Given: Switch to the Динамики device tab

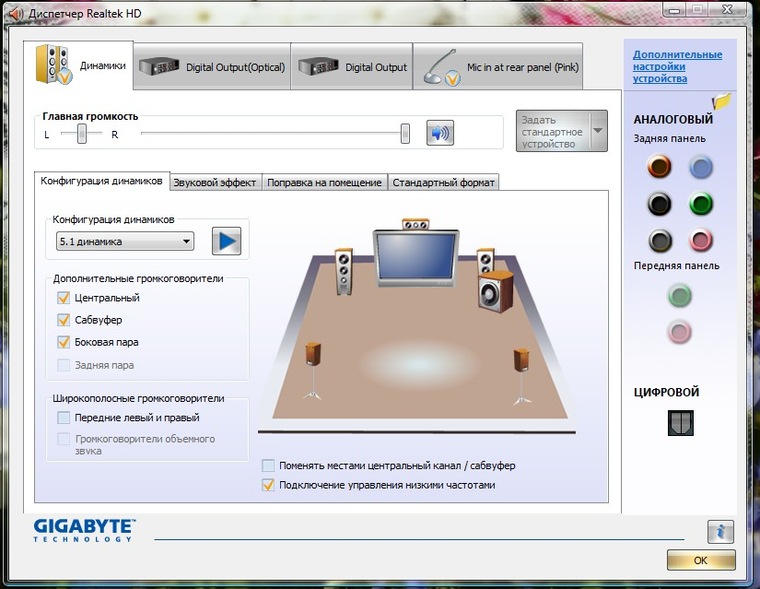Looking at the screenshot, I should pos(79,65).
